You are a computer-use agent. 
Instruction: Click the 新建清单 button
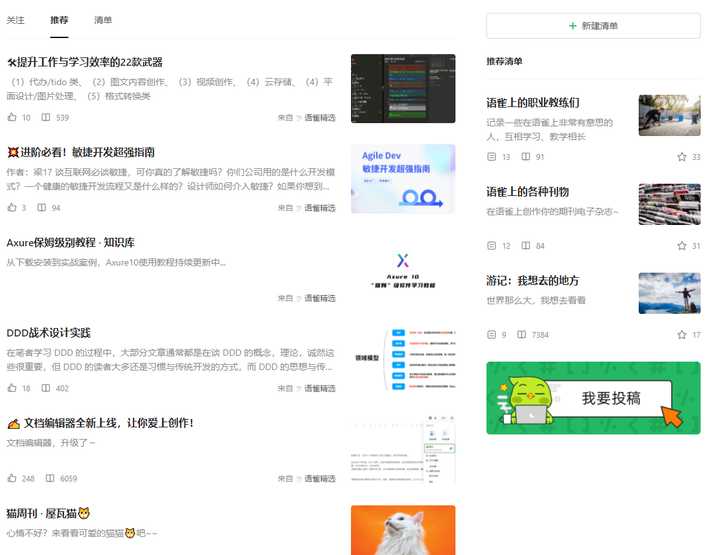click(593, 26)
